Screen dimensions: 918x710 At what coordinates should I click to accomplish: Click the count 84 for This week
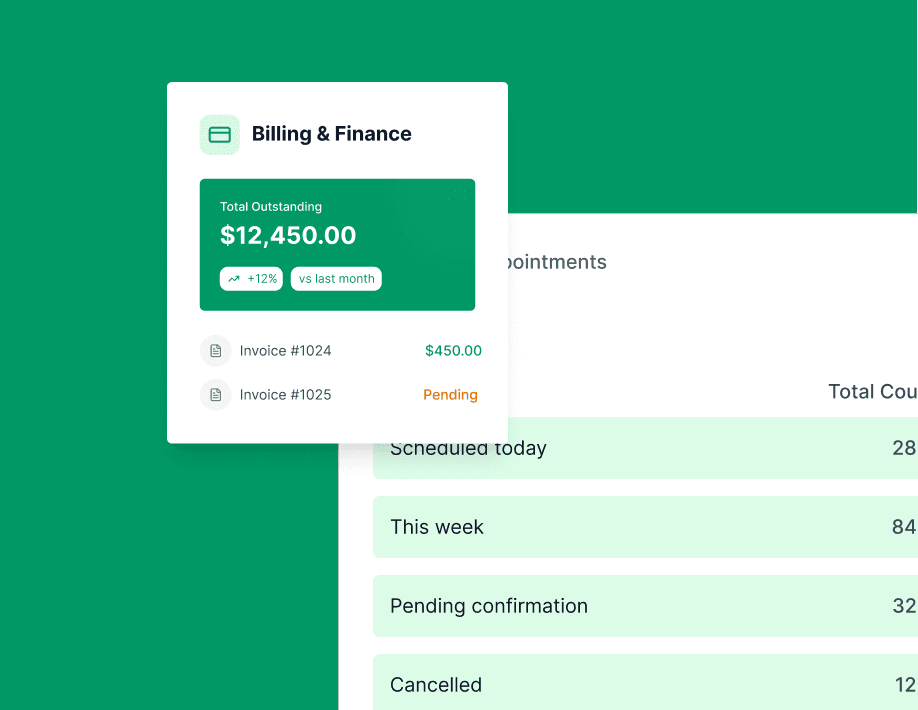(x=904, y=527)
